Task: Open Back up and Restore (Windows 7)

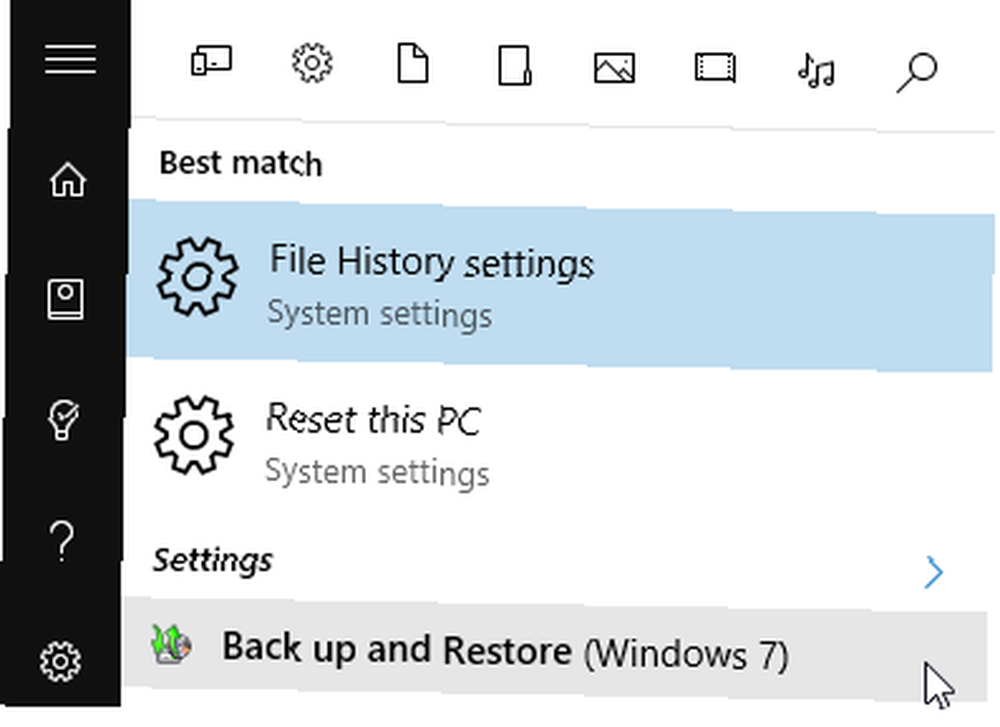Action: pyautogui.click(x=555, y=650)
